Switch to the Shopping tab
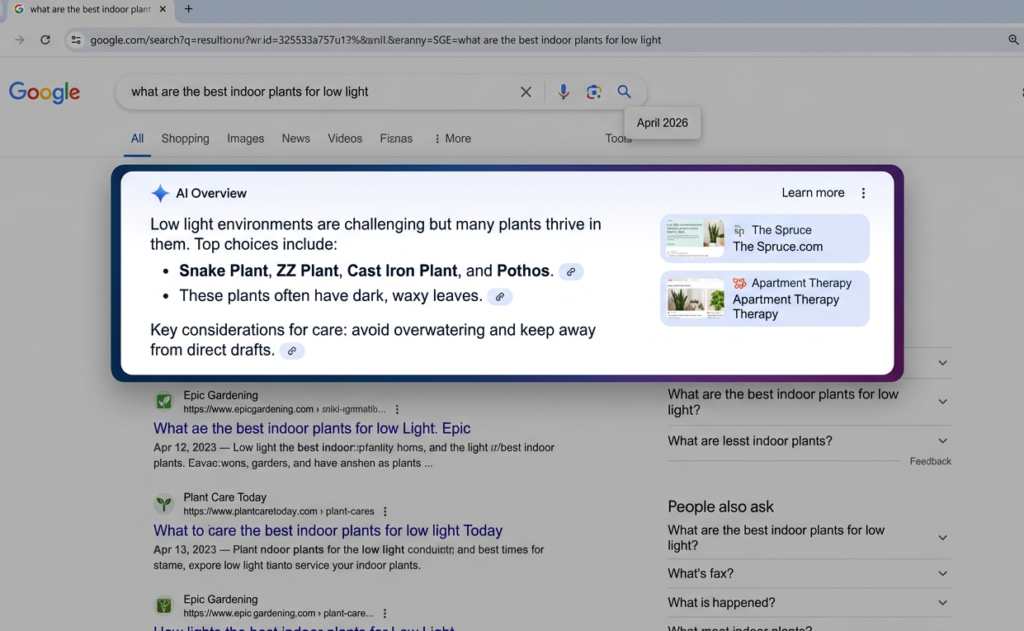 tap(185, 139)
